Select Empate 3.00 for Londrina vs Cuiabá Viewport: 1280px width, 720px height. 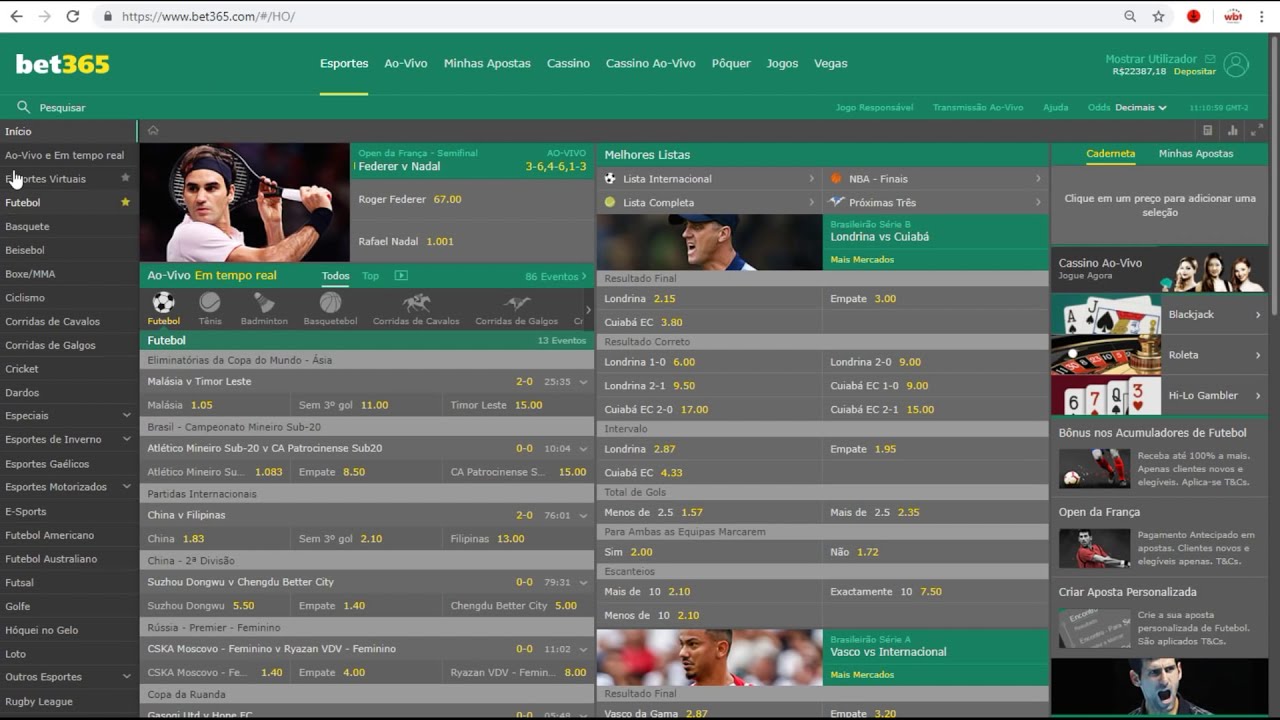pyautogui.click(x=936, y=299)
